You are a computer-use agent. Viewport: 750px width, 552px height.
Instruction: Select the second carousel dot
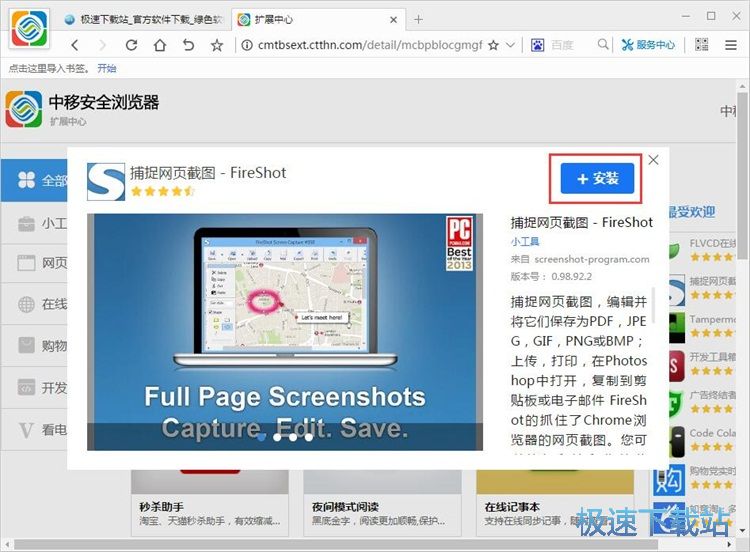[x=277, y=437]
